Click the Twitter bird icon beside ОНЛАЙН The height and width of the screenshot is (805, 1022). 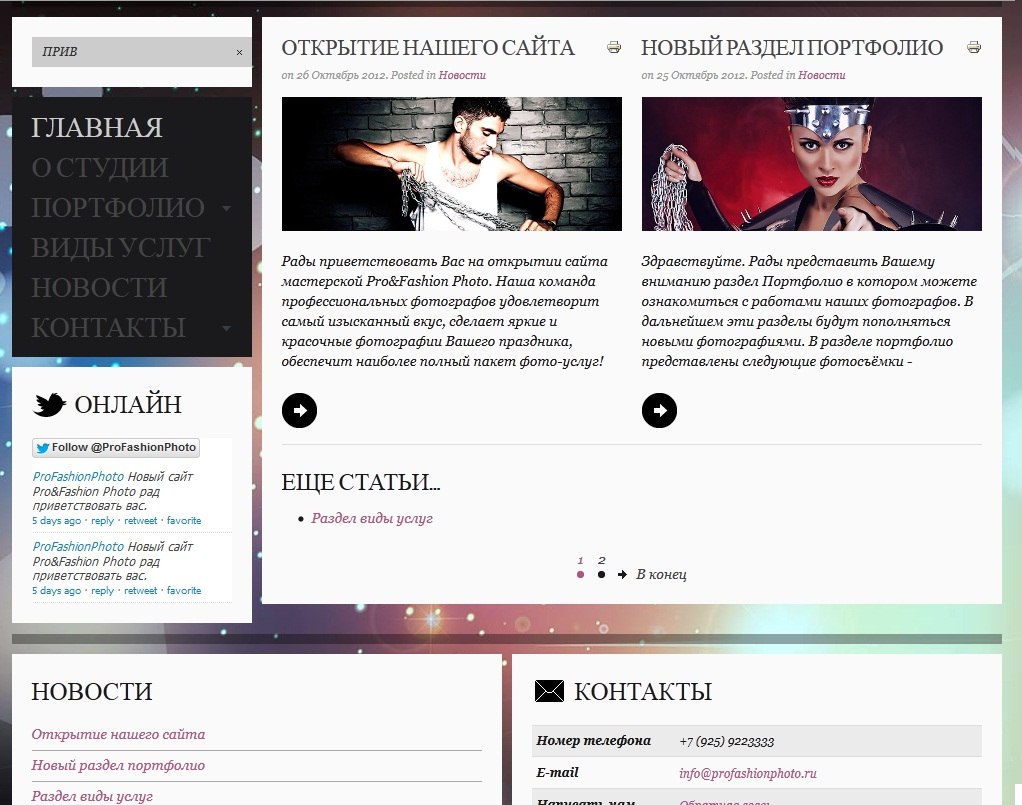click(50, 405)
